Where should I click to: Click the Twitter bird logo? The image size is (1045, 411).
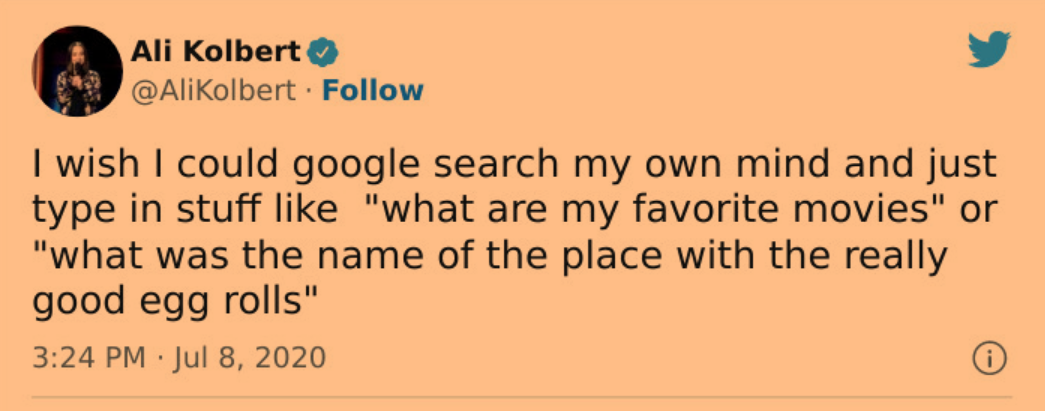tap(989, 50)
